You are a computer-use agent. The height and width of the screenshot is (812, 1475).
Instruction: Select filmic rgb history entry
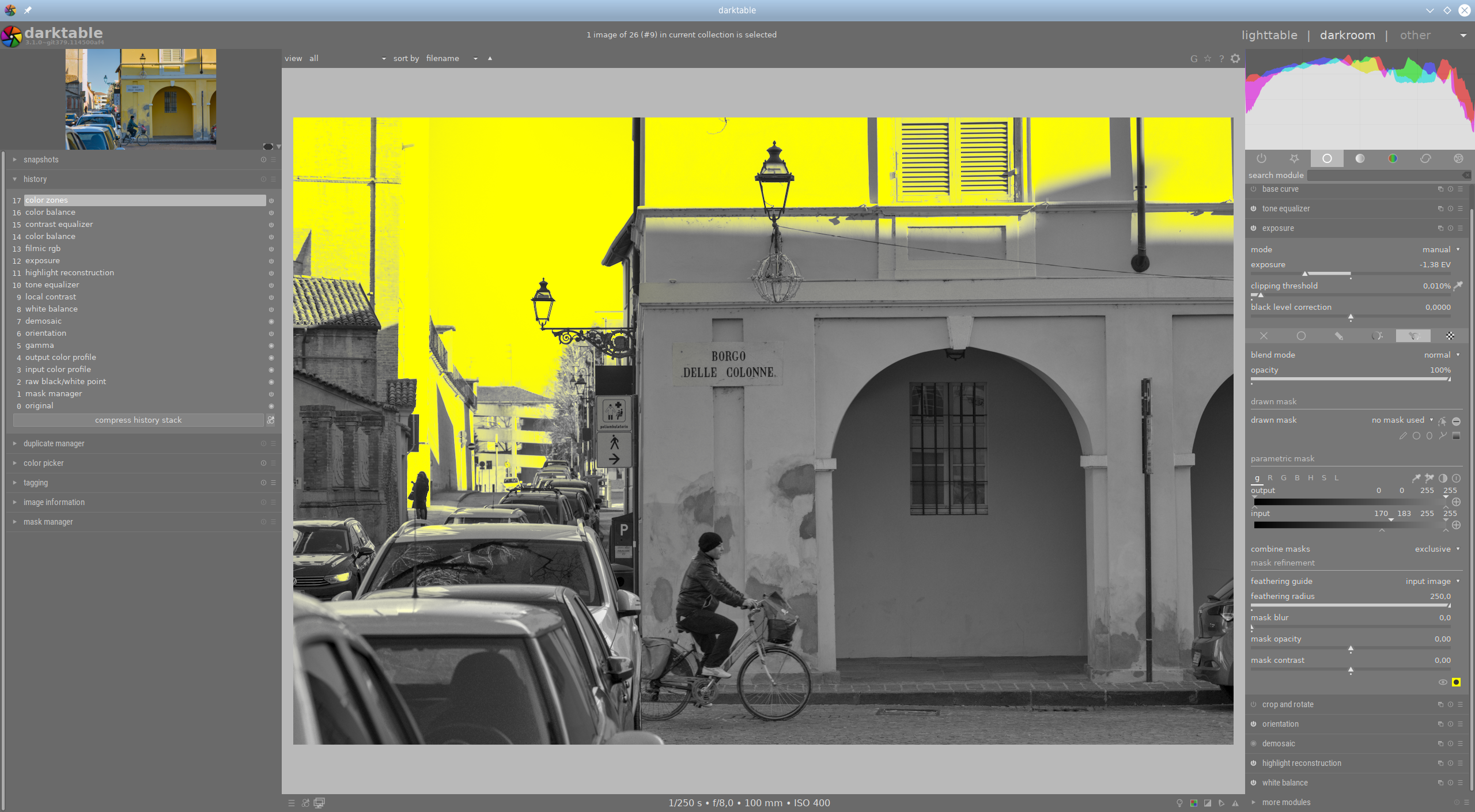[43, 248]
